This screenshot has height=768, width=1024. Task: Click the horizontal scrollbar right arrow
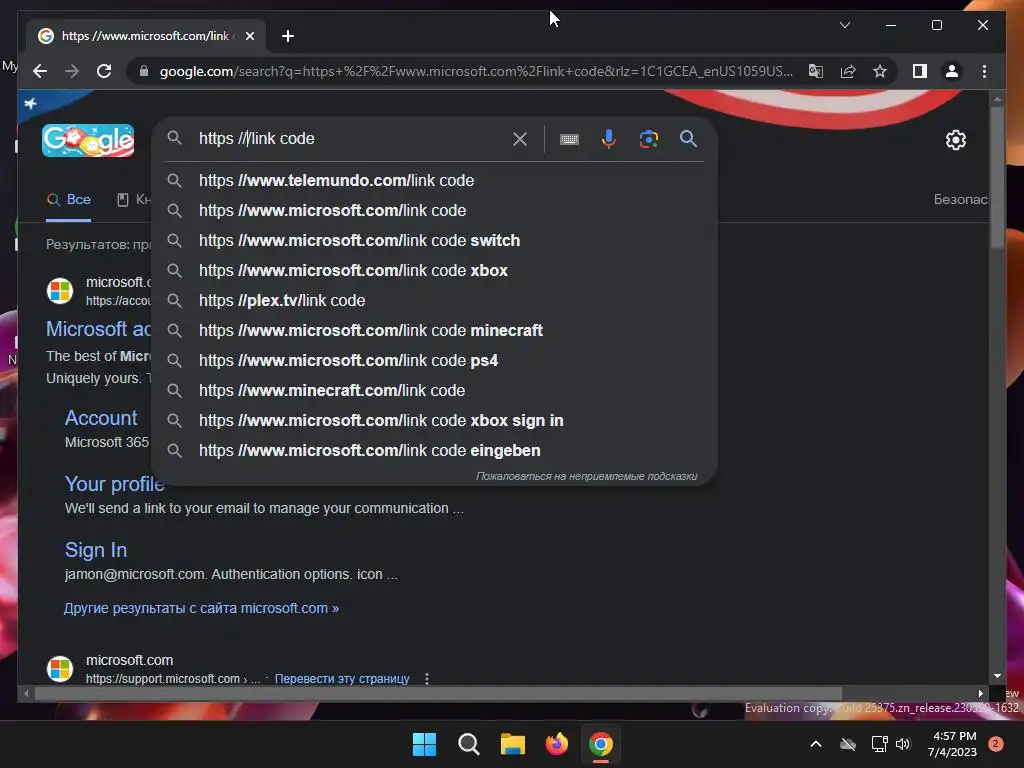pos(980,694)
